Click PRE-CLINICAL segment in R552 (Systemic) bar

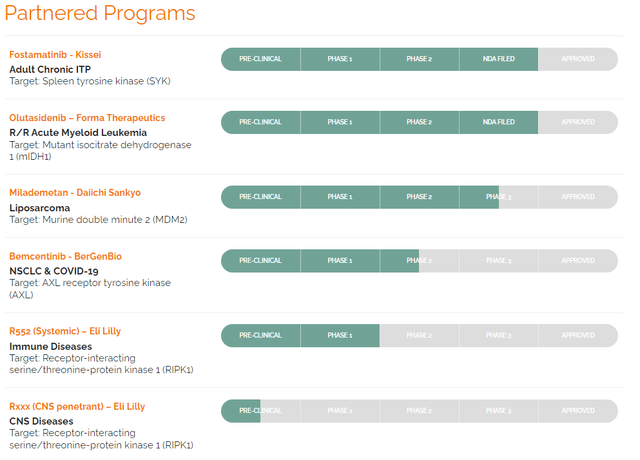coord(261,336)
